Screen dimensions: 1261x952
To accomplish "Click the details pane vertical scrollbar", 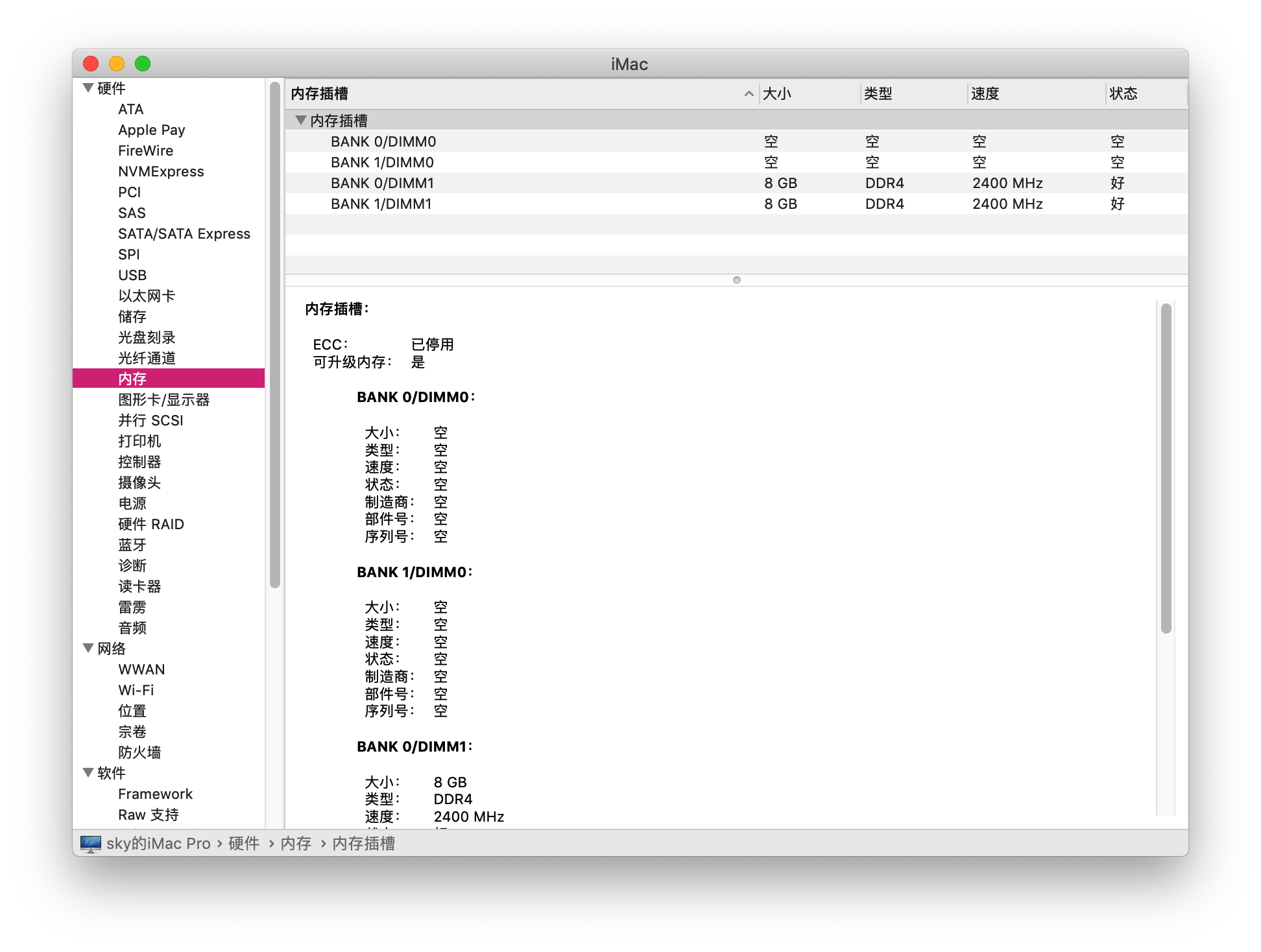I will tap(1166, 467).
